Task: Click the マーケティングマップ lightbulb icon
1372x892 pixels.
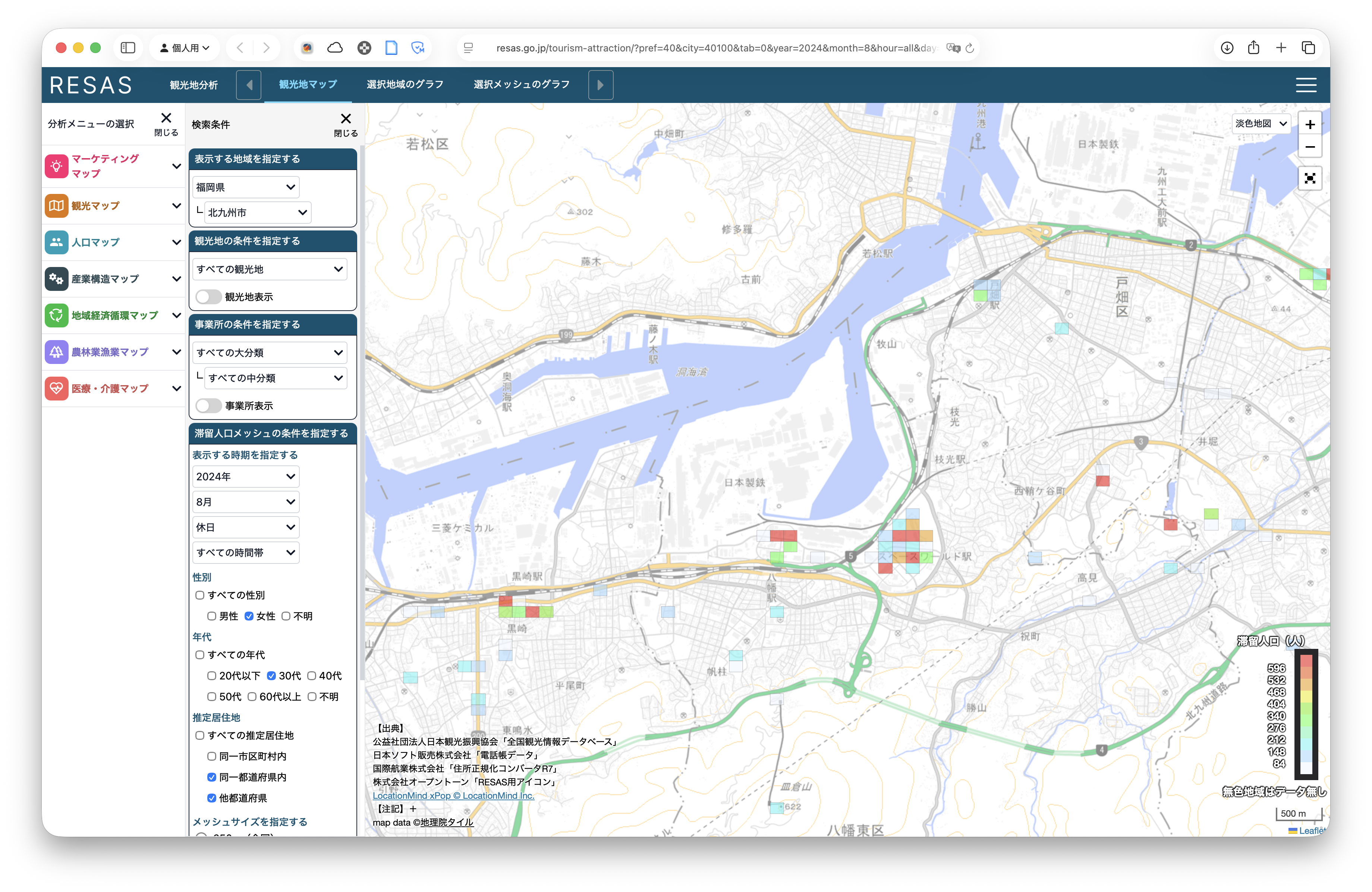Action: click(x=56, y=166)
